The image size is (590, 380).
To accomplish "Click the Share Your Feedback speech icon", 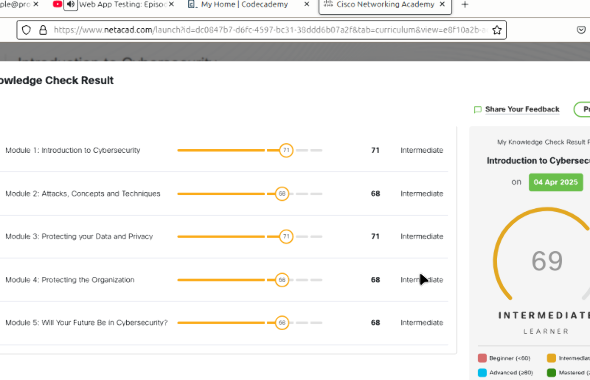I will click(477, 109).
